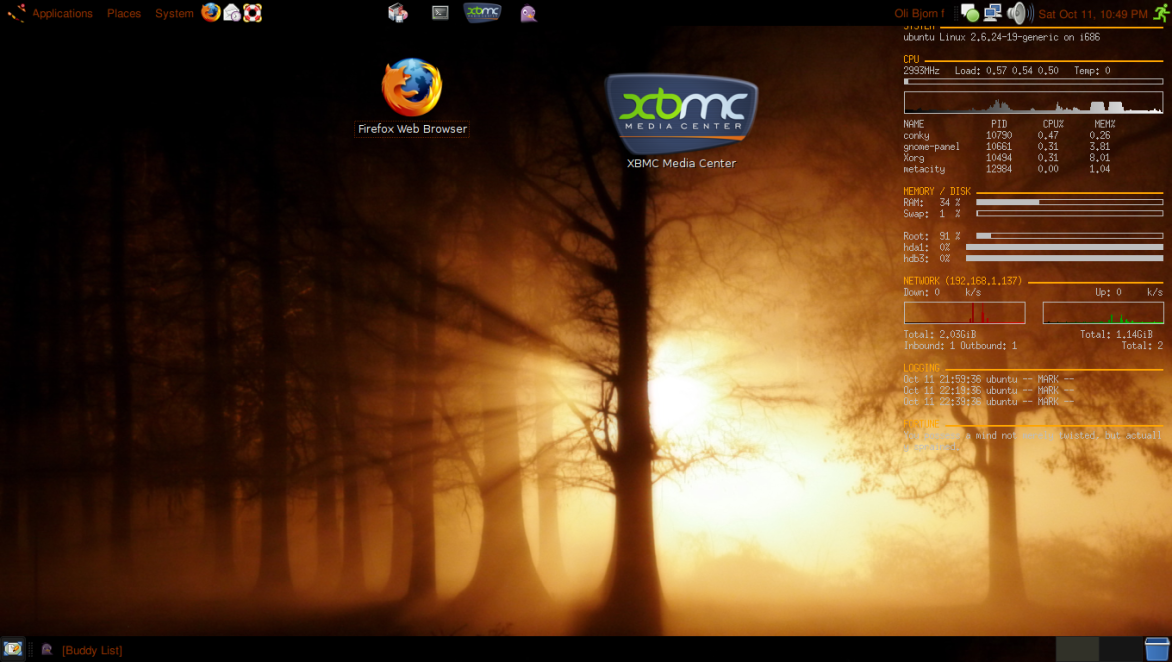The width and height of the screenshot is (1172, 662).
Task: Open the chat status tray icon
Action: point(968,13)
